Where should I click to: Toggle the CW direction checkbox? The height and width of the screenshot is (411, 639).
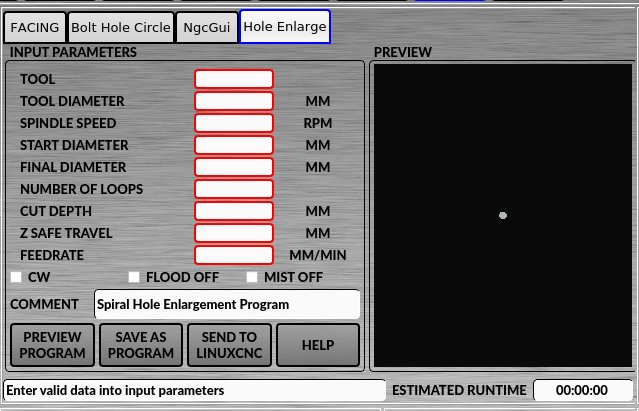click(16, 277)
